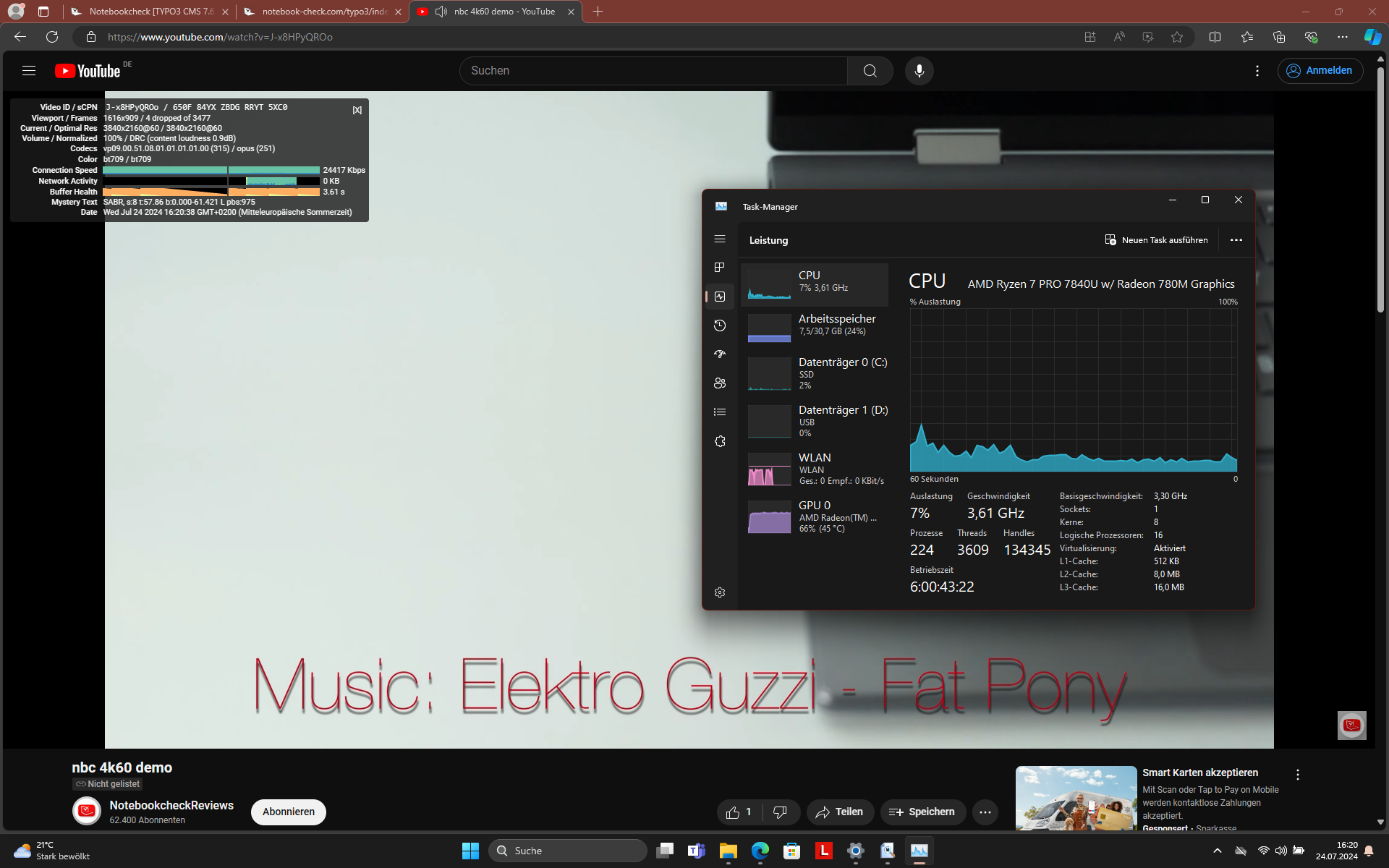Open Task Manager more options ellipsis
The width and height of the screenshot is (1389, 868).
pyautogui.click(x=1236, y=240)
